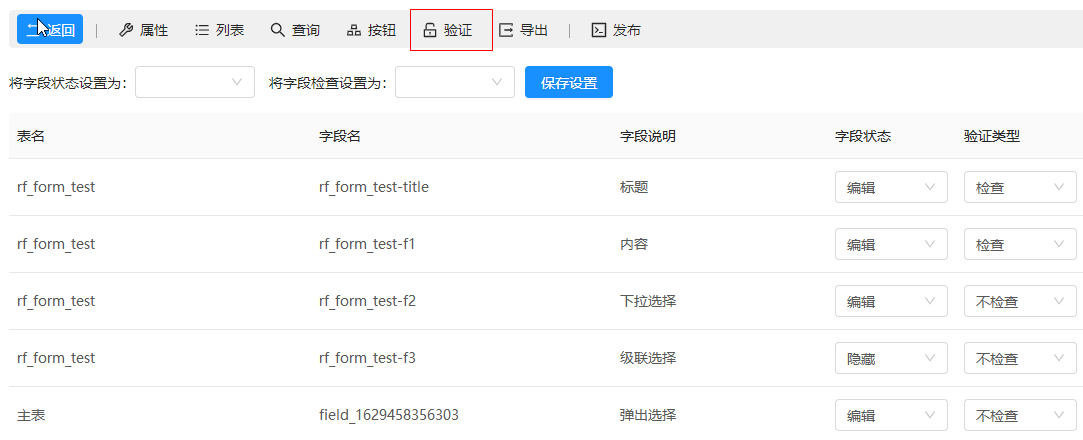Click the wrench icon for 属性

click(x=126, y=30)
